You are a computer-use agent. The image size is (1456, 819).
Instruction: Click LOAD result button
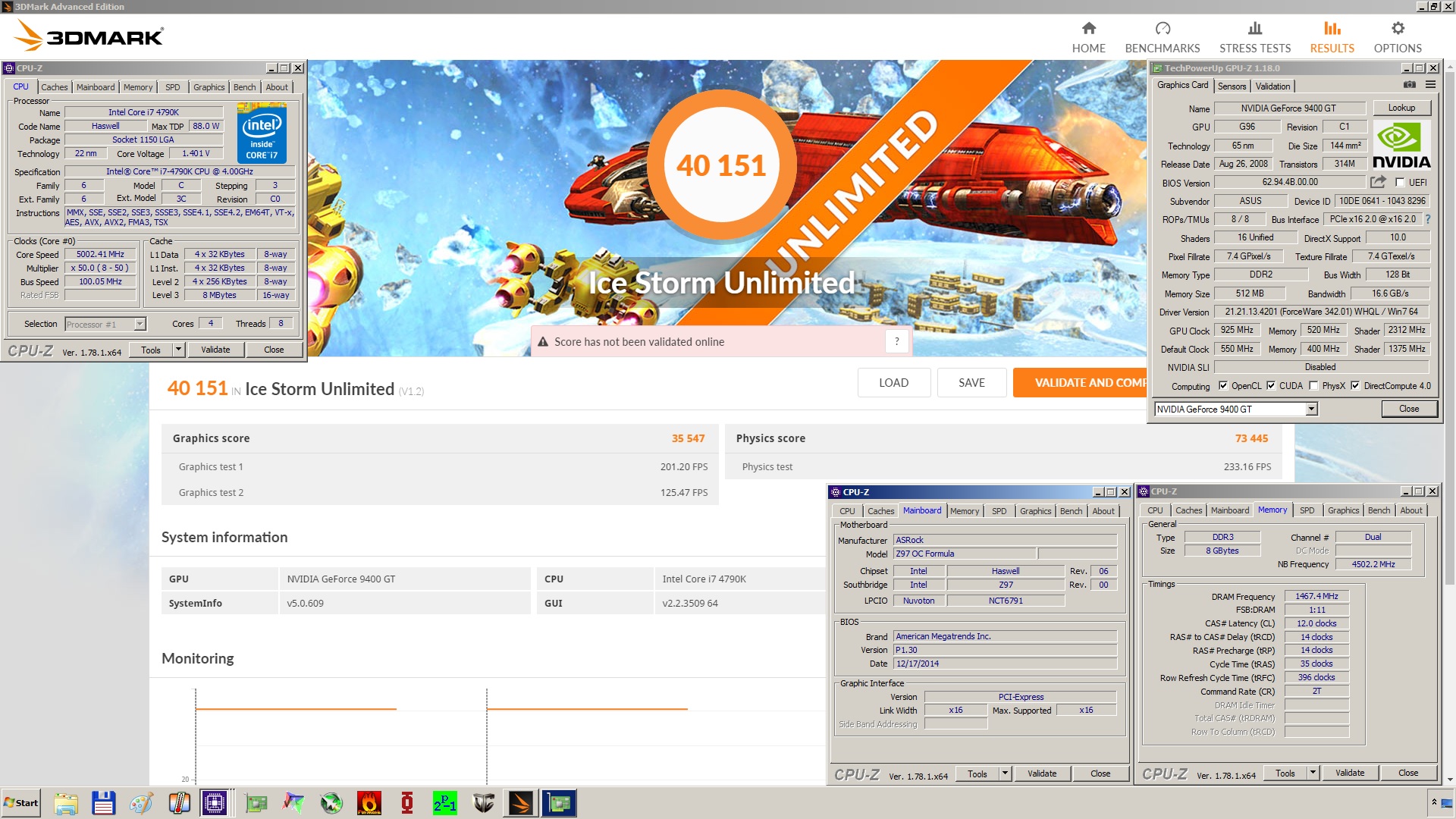click(893, 383)
